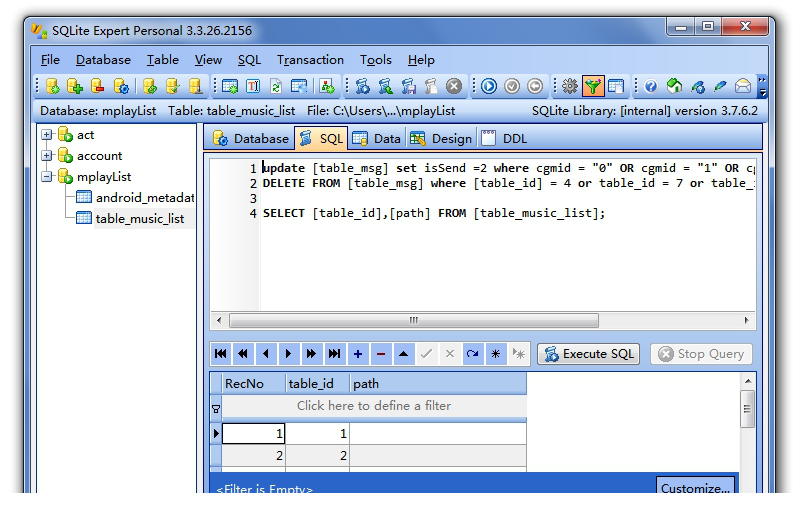Screen dimensions: 800x512
Task: Click the SQL editor horizontal scrollbar thumb
Action: coord(414,320)
